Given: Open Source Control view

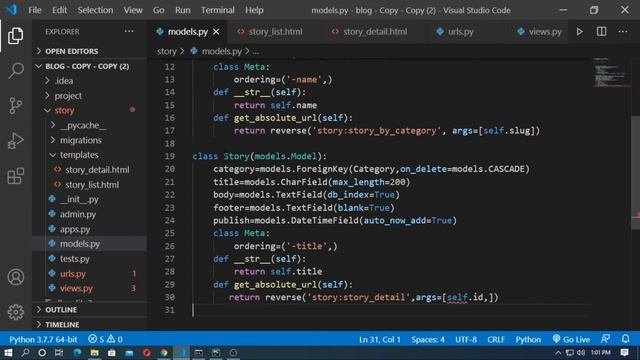Looking at the screenshot, I should (x=16, y=106).
